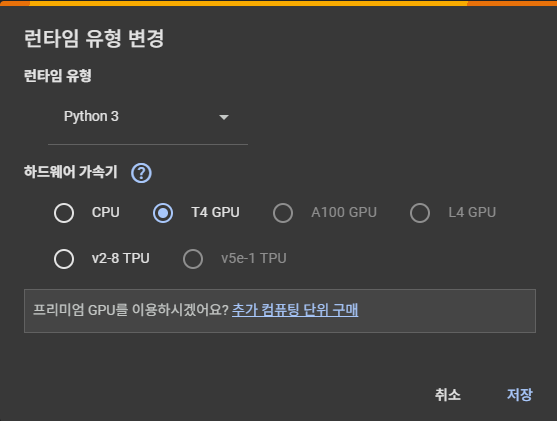
Task: Click the 런타임 유형 section label
Action: pyautogui.click(x=58, y=76)
